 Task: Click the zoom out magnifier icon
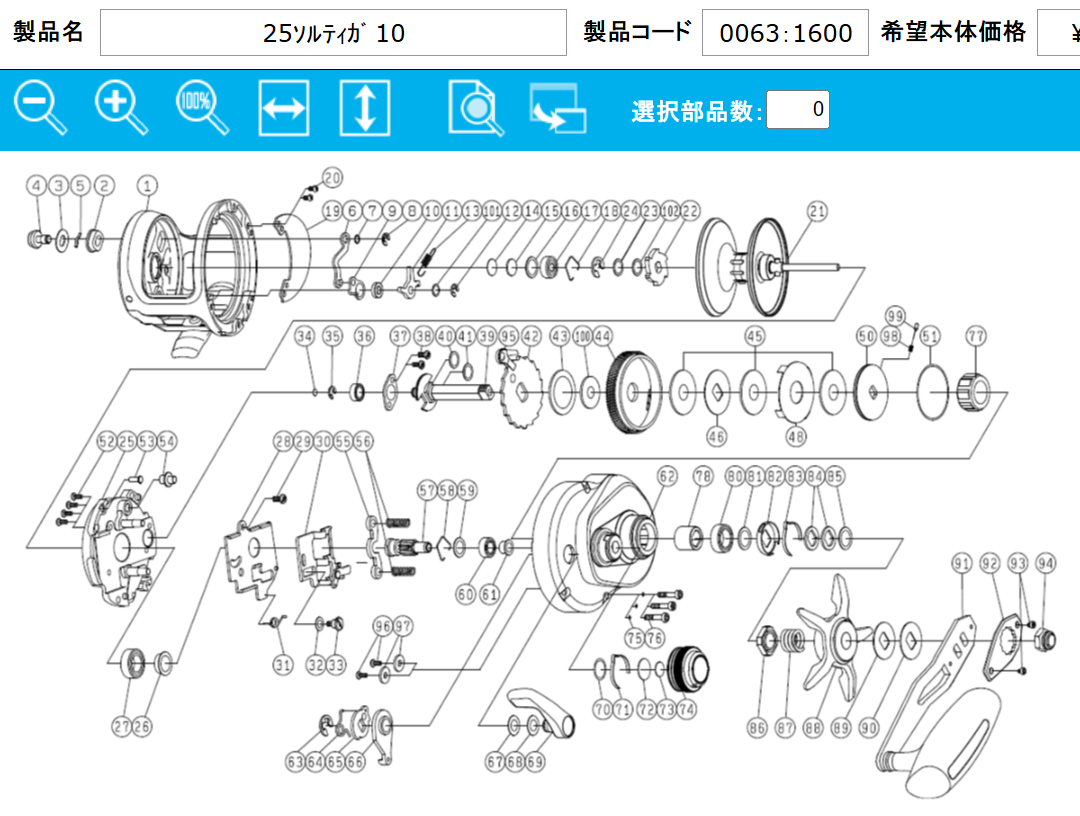click(x=40, y=108)
